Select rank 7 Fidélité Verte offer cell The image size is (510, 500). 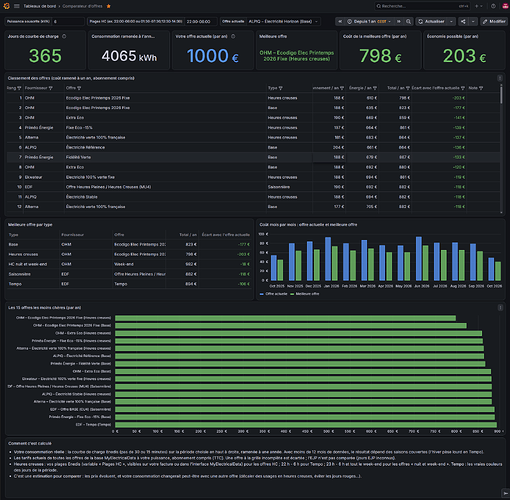tap(166, 157)
